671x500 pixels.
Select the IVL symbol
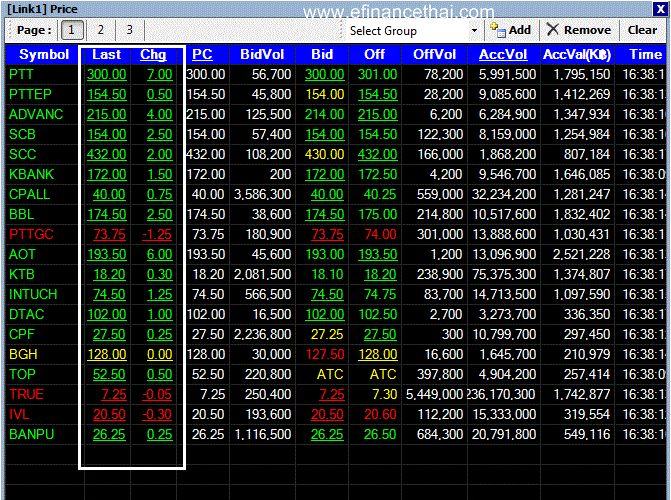pyautogui.click(x=19, y=414)
